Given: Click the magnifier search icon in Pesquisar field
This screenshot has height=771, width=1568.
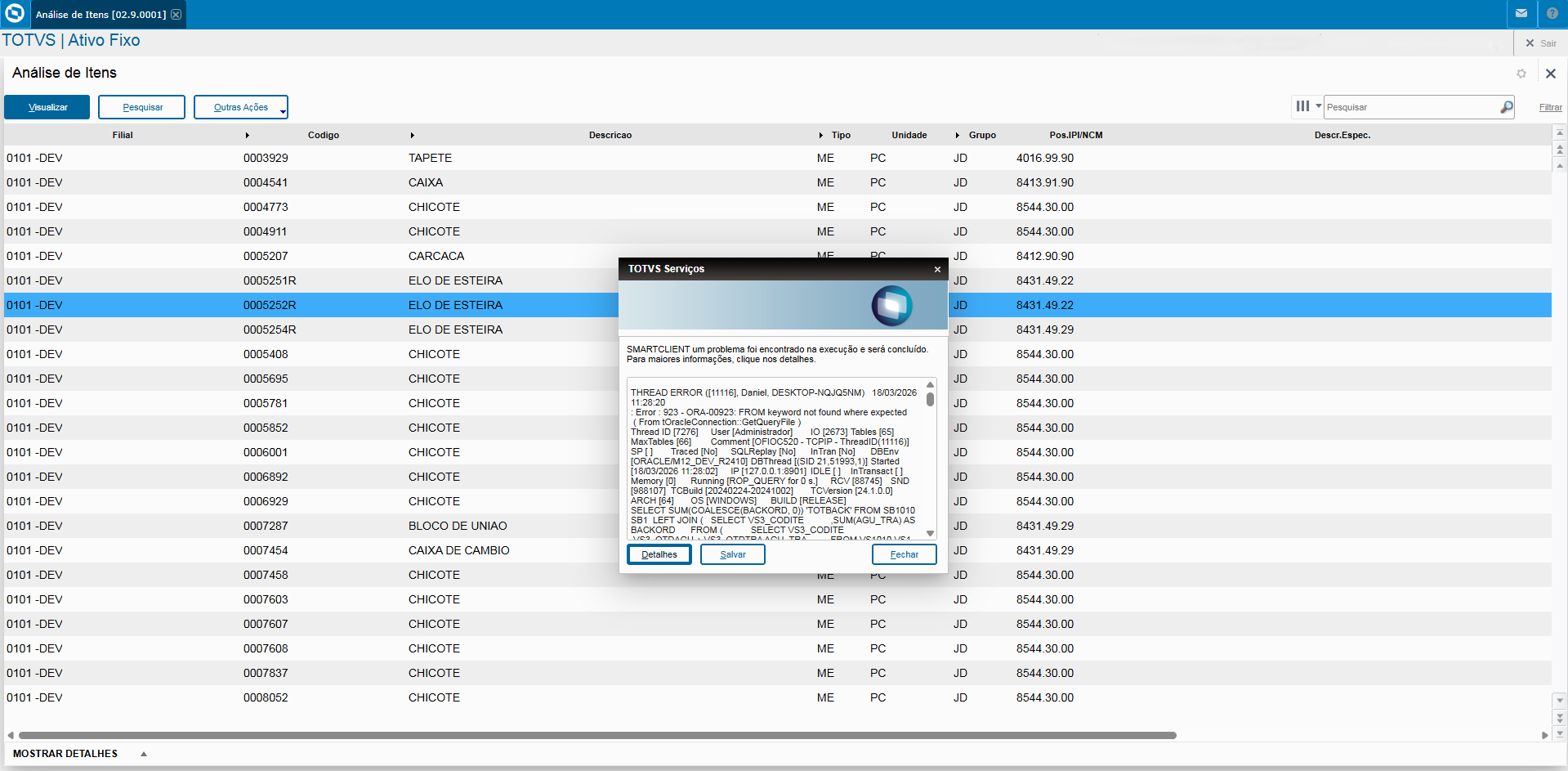Looking at the screenshot, I should click(1506, 107).
